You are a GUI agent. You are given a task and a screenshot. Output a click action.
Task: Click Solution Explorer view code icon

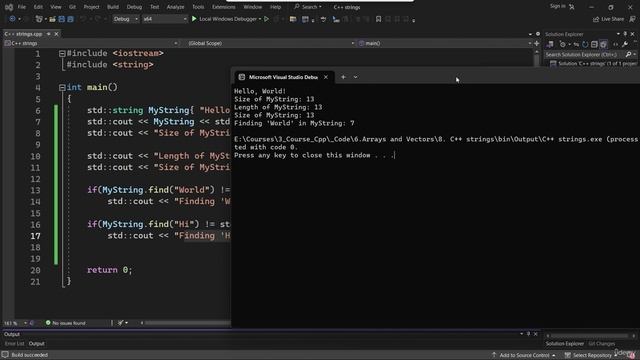click(616, 44)
